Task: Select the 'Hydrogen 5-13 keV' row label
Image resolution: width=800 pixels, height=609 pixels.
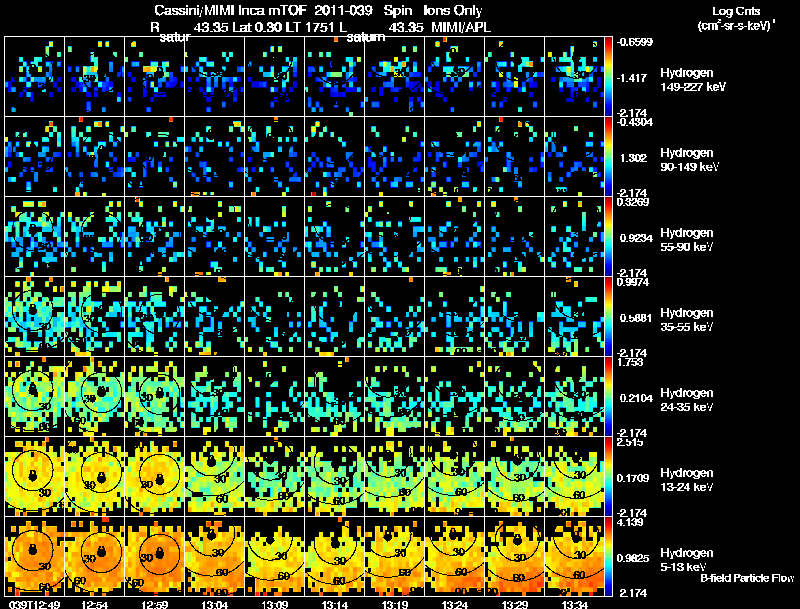Action: pos(687,560)
